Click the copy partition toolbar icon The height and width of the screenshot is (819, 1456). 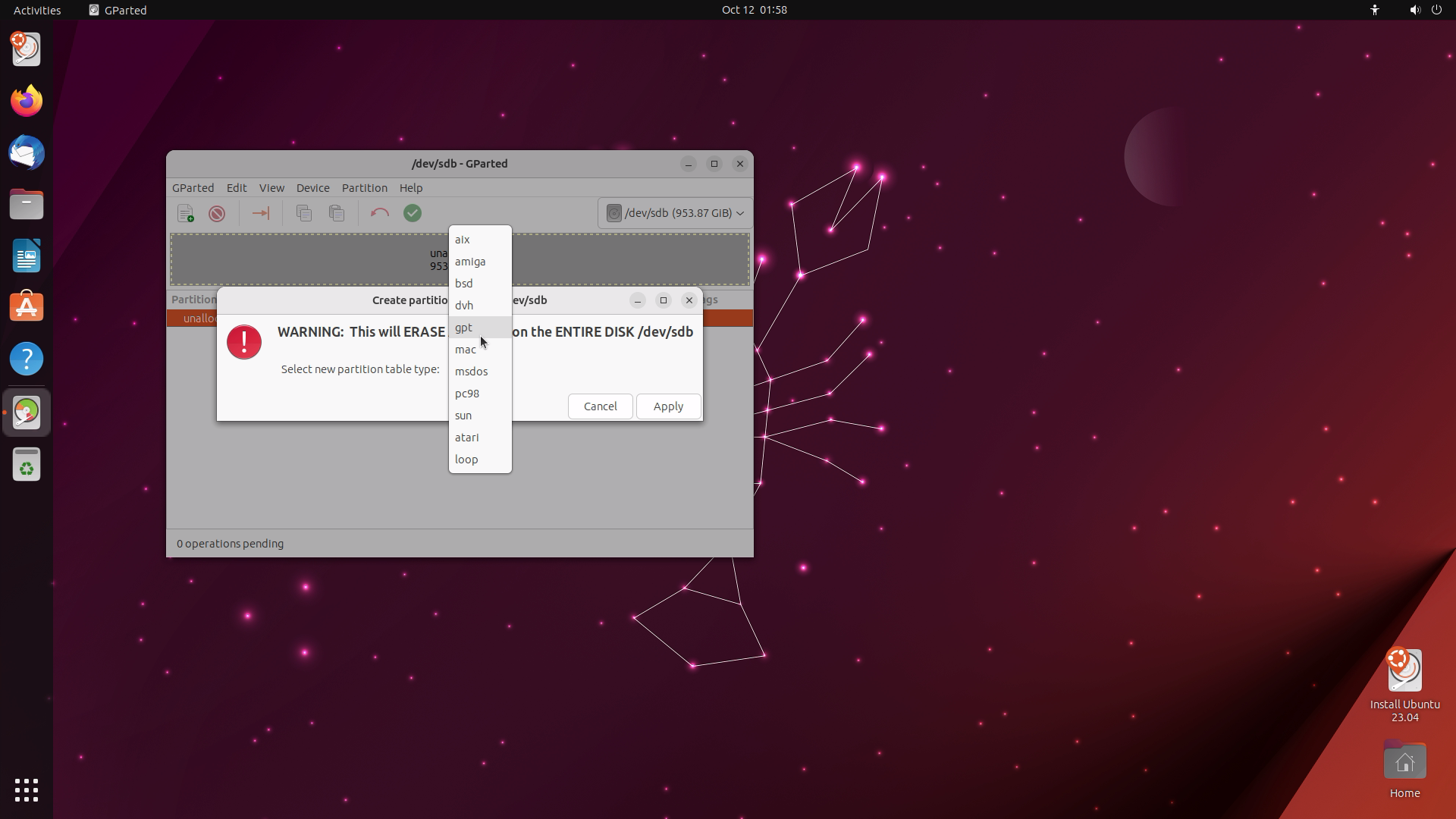pos(304,214)
